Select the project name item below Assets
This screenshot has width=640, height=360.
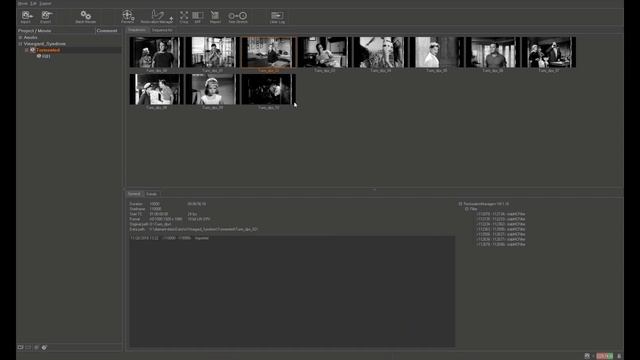pos(44,44)
